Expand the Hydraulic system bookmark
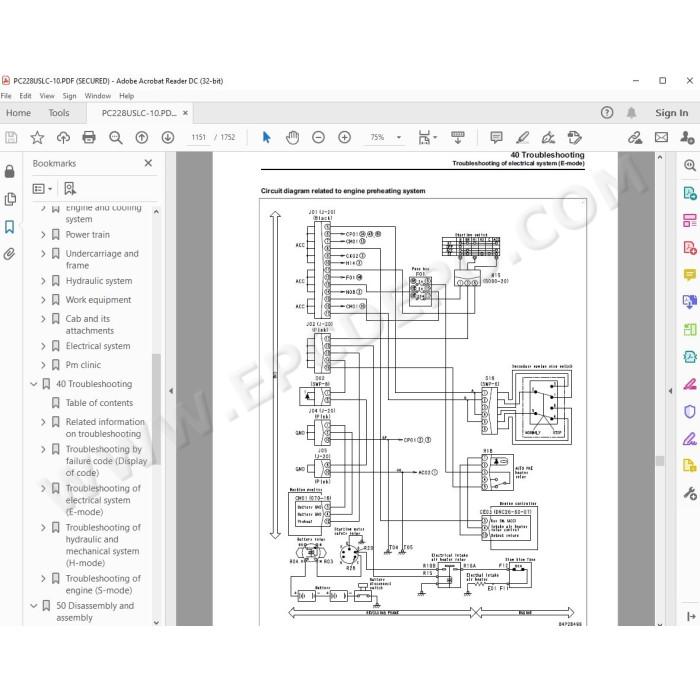 click(43, 281)
